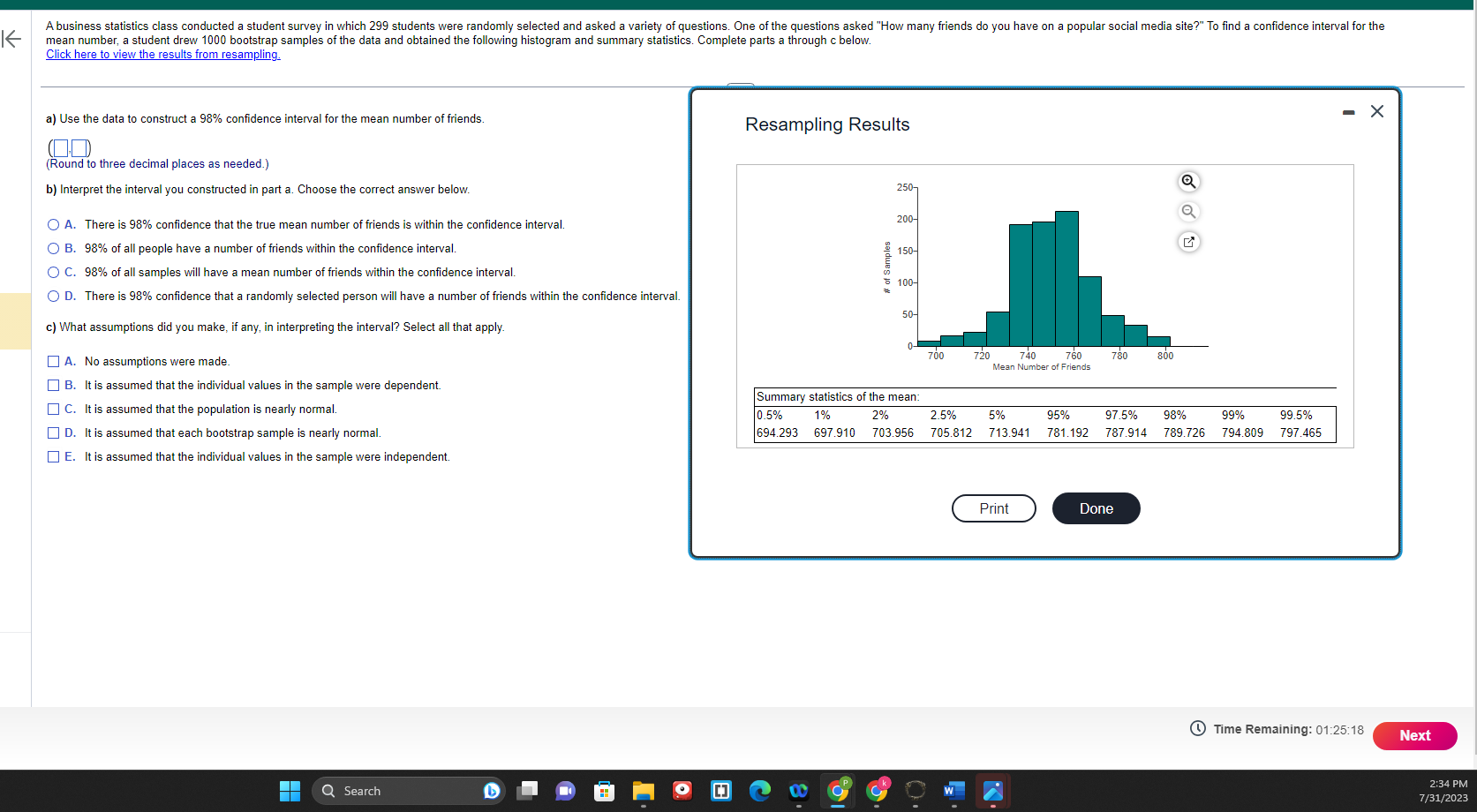The height and width of the screenshot is (812, 1477).
Task: Open the histogram in a larger view
Action: (1187, 241)
